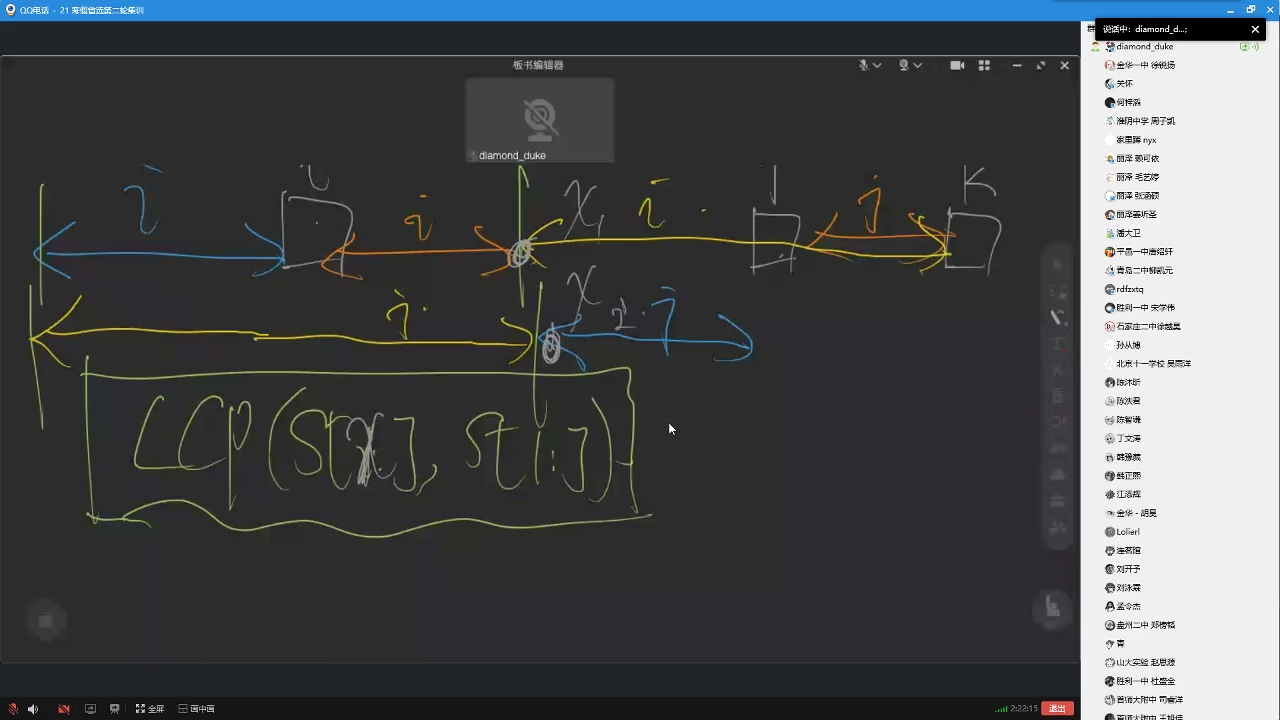Image resolution: width=1280 pixels, height=720 pixels.
Task: Click the 画中画 picture-in-picture button
Action: click(x=197, y=709)
